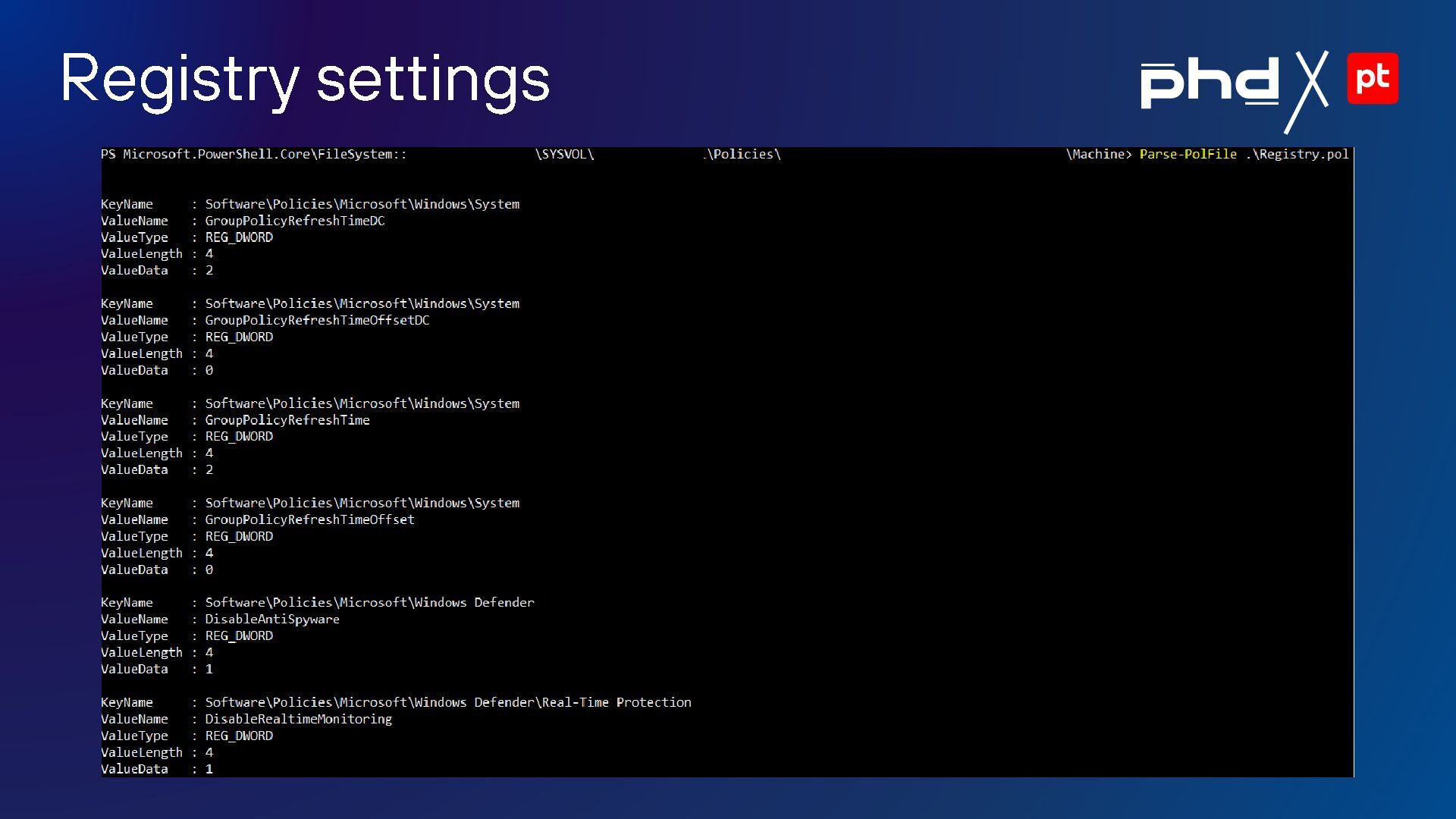Click the DisableAntiSpyware value name
The image size is (1456, 819).
pyautogui.click(x=272, y=620)
